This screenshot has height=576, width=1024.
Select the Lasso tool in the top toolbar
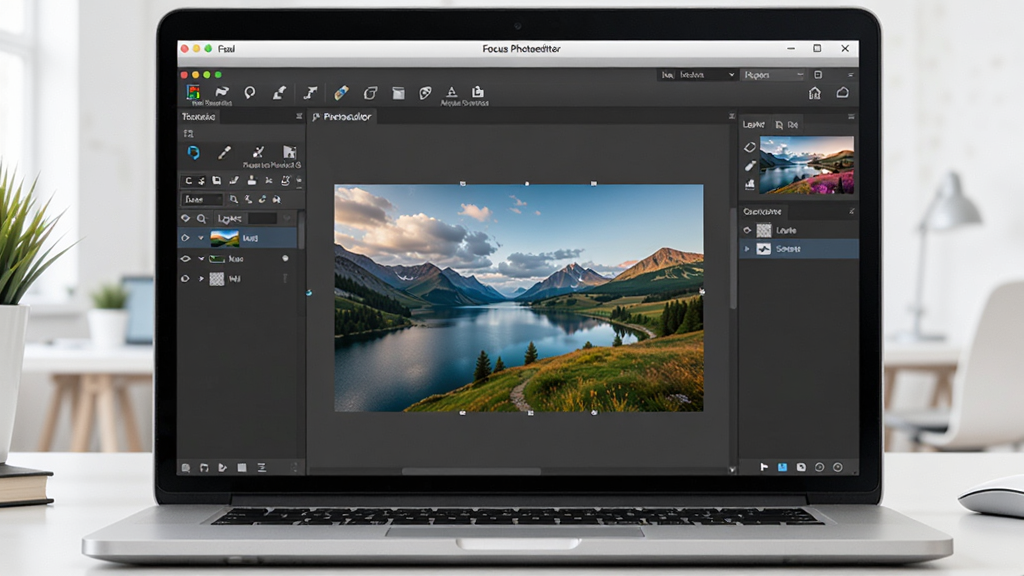249,93
